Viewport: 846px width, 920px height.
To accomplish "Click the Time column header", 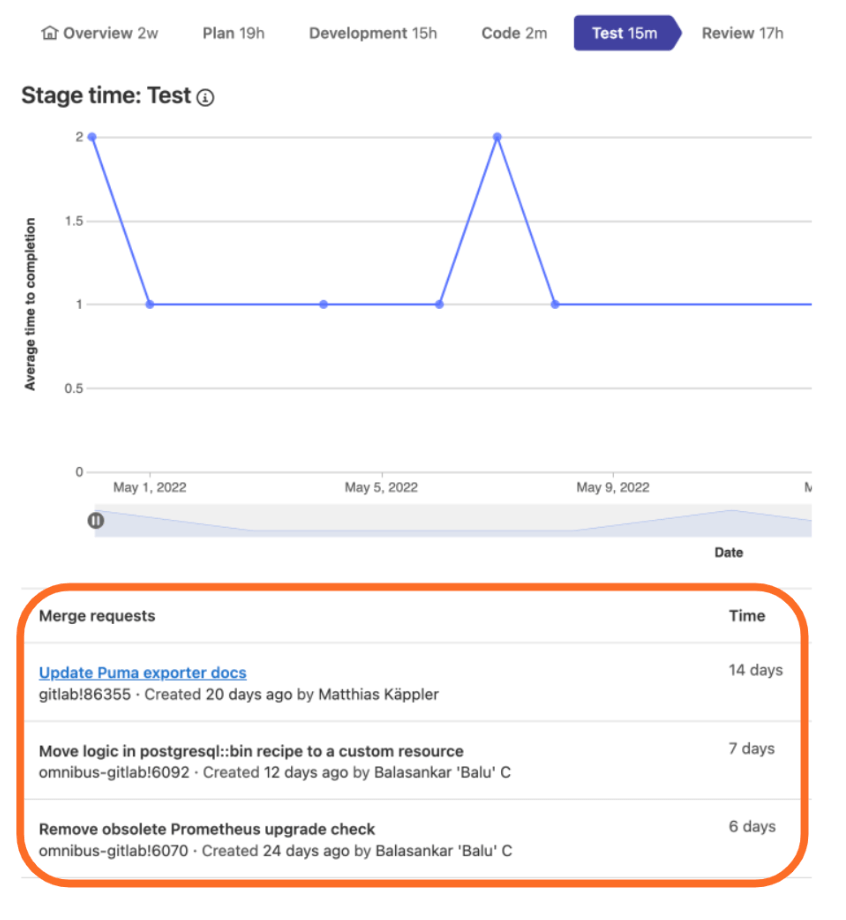I will [x=746, y=616].
